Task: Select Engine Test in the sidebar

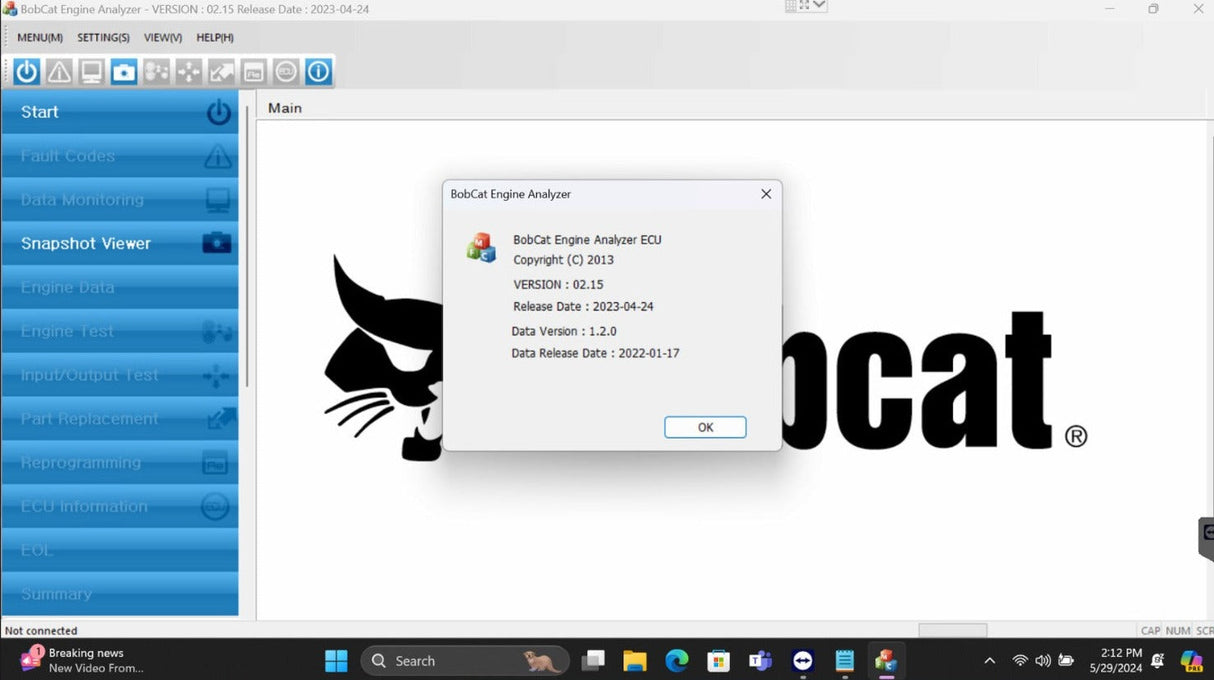Action: tap(120, 331)
